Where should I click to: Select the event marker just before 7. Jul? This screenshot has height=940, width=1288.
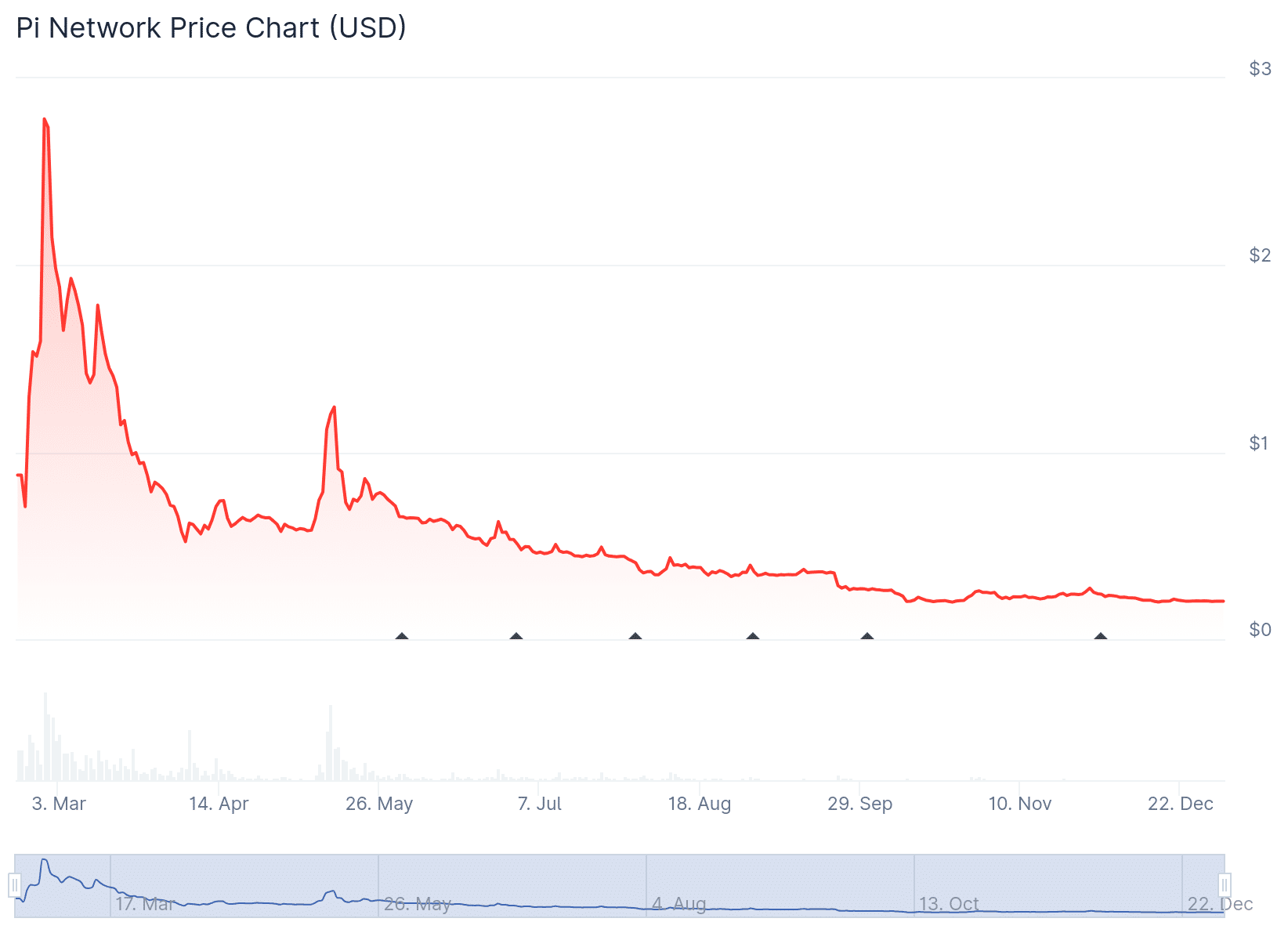[x=516, y=637]
